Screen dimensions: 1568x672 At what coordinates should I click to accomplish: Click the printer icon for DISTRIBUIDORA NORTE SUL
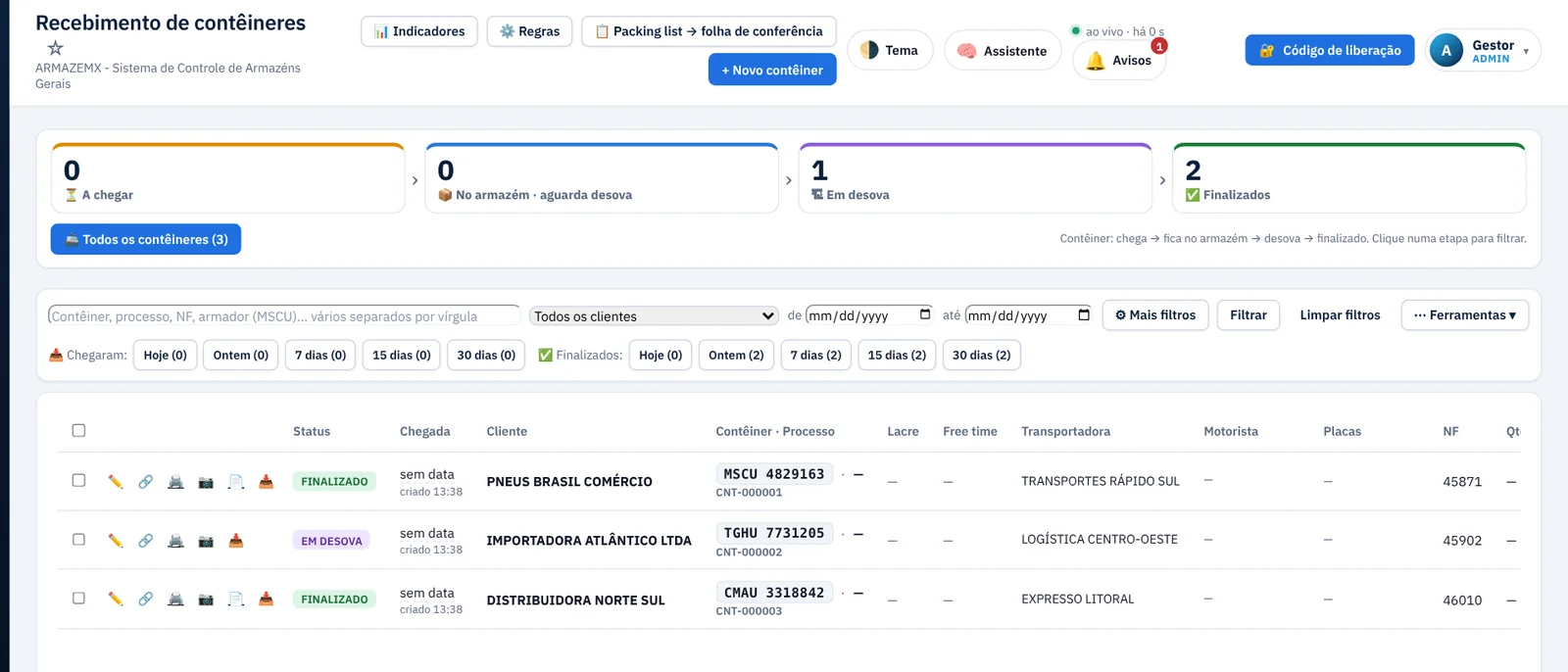point(175,600)
